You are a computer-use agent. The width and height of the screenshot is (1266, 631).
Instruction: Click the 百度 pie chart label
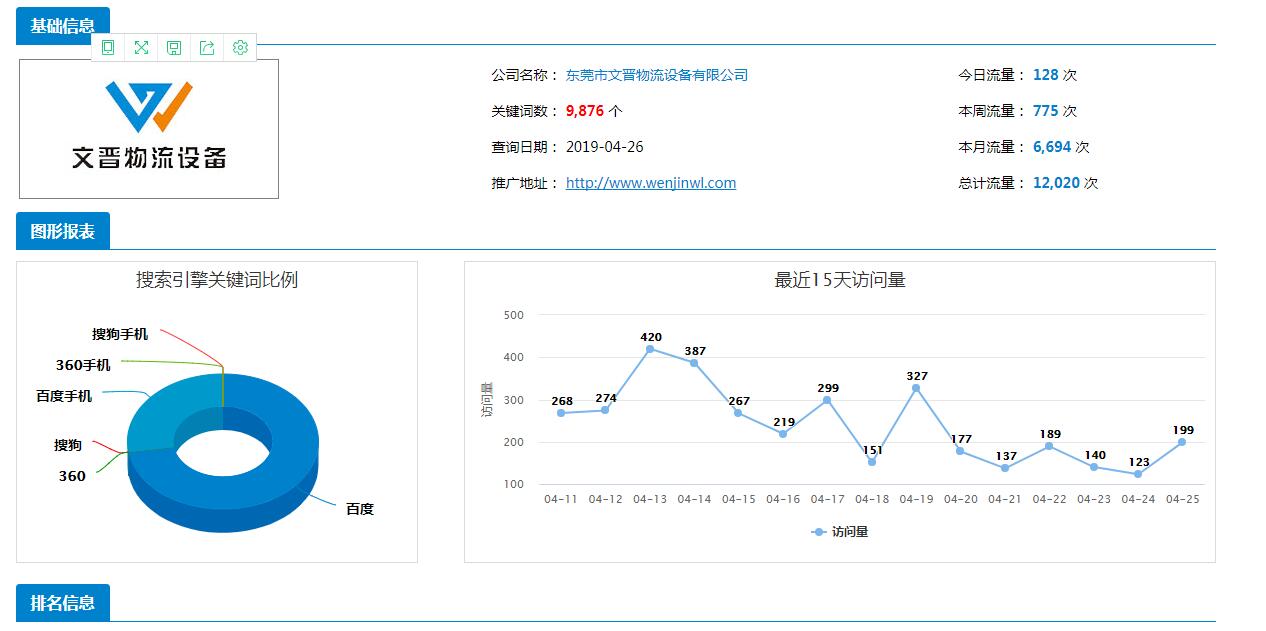click(360, 509)
